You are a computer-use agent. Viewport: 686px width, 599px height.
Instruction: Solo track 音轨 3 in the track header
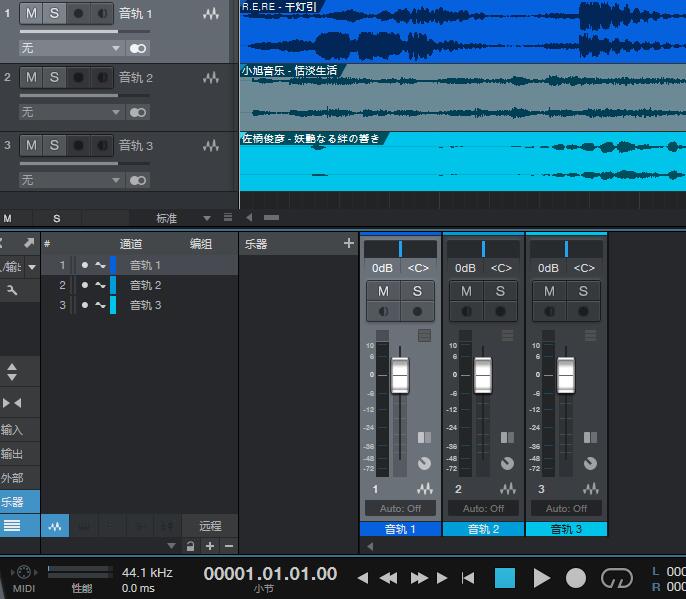(x=54, y=145)
